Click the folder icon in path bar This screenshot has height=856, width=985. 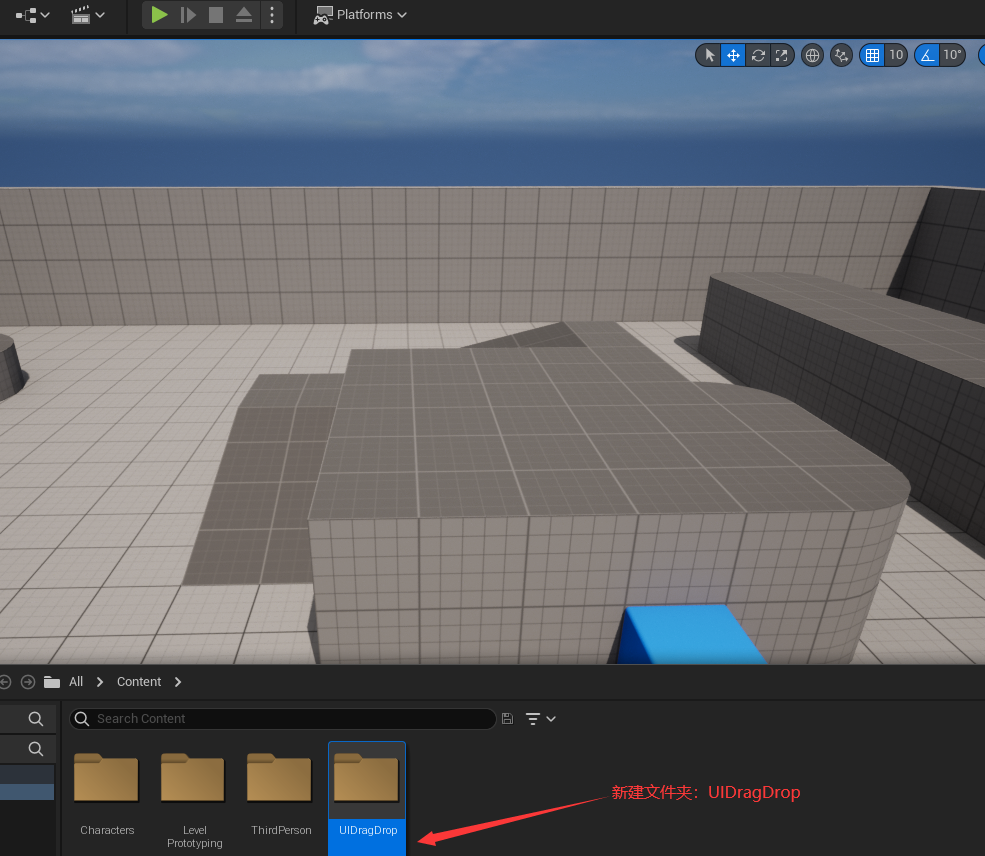pos(52,681)
